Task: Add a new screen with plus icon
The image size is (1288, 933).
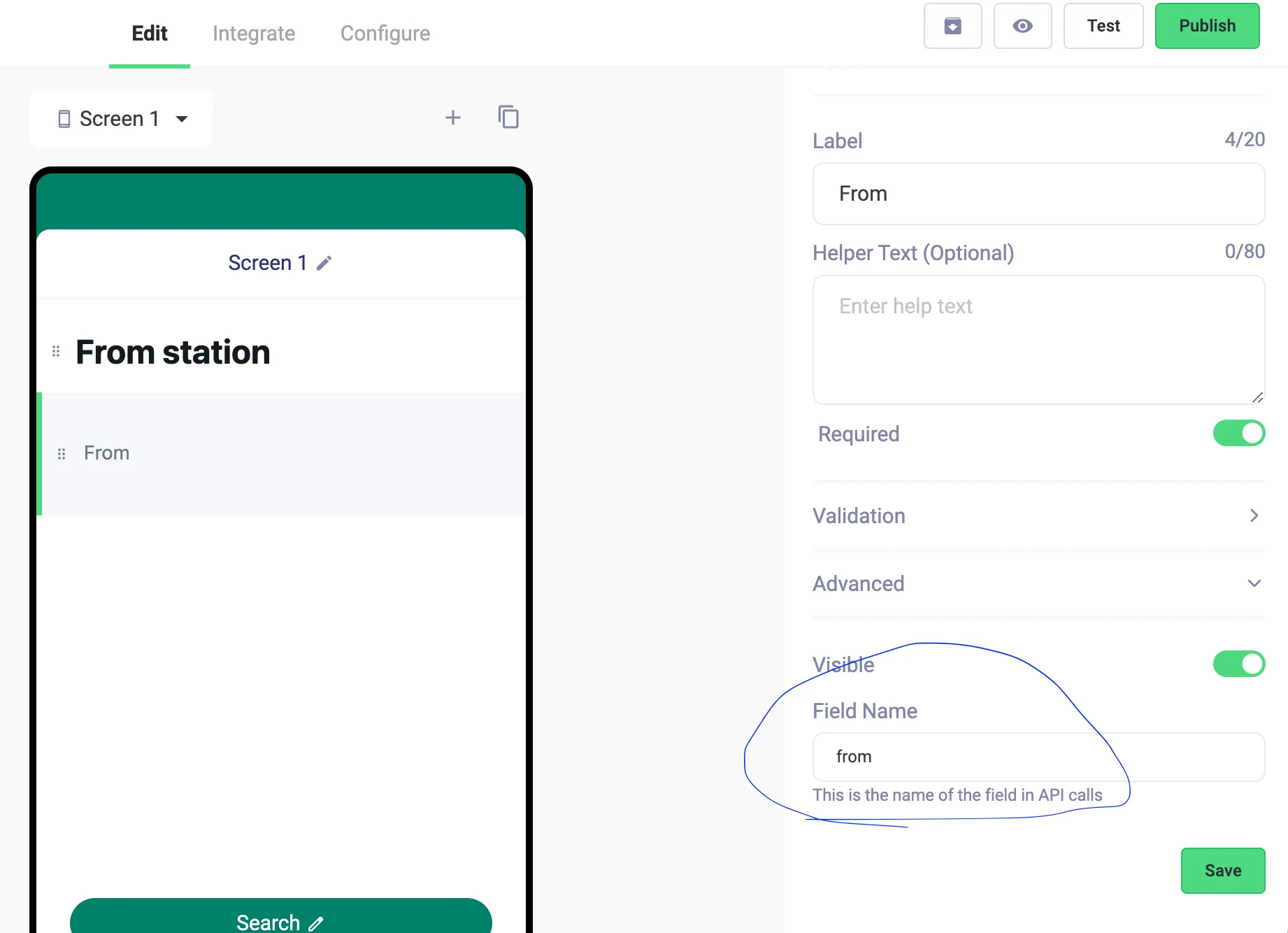Action: pos(453,117)
